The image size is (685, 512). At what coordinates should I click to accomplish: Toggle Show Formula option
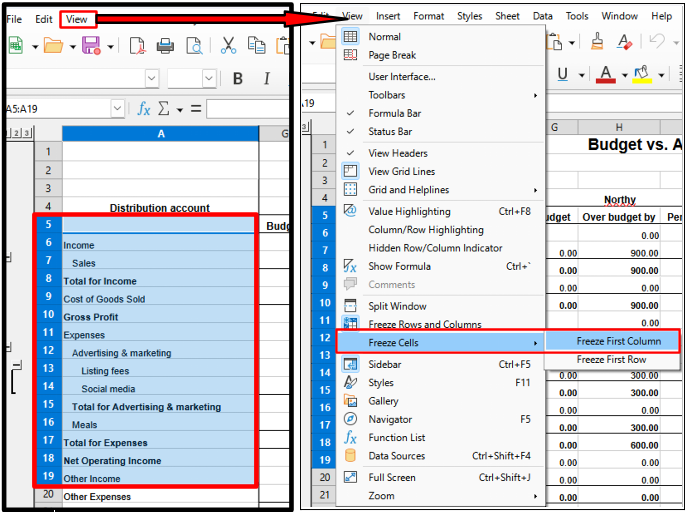coord(440,266)
